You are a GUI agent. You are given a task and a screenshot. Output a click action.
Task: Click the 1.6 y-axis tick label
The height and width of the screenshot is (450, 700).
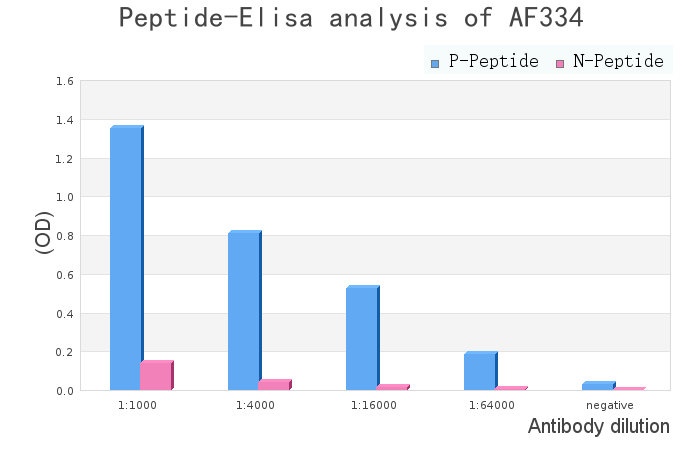point(65,81)
